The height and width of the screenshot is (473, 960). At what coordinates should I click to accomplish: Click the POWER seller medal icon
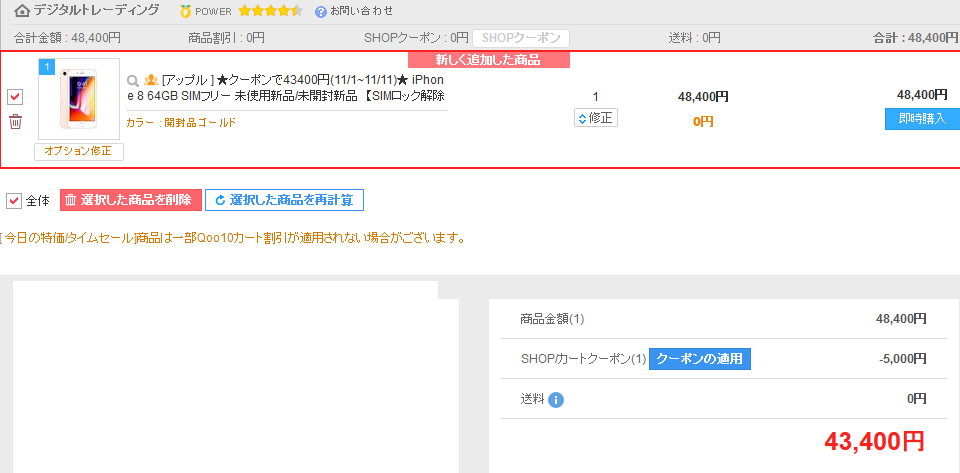(186, 11)
